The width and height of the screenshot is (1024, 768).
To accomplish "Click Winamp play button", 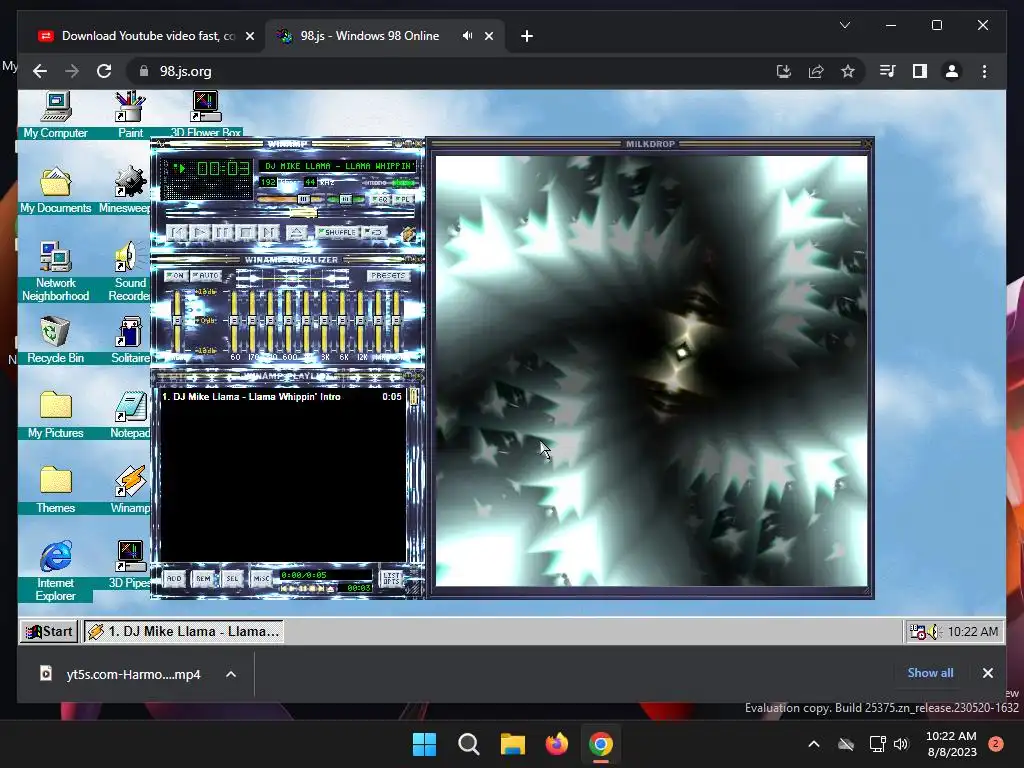I will [199, 232].
